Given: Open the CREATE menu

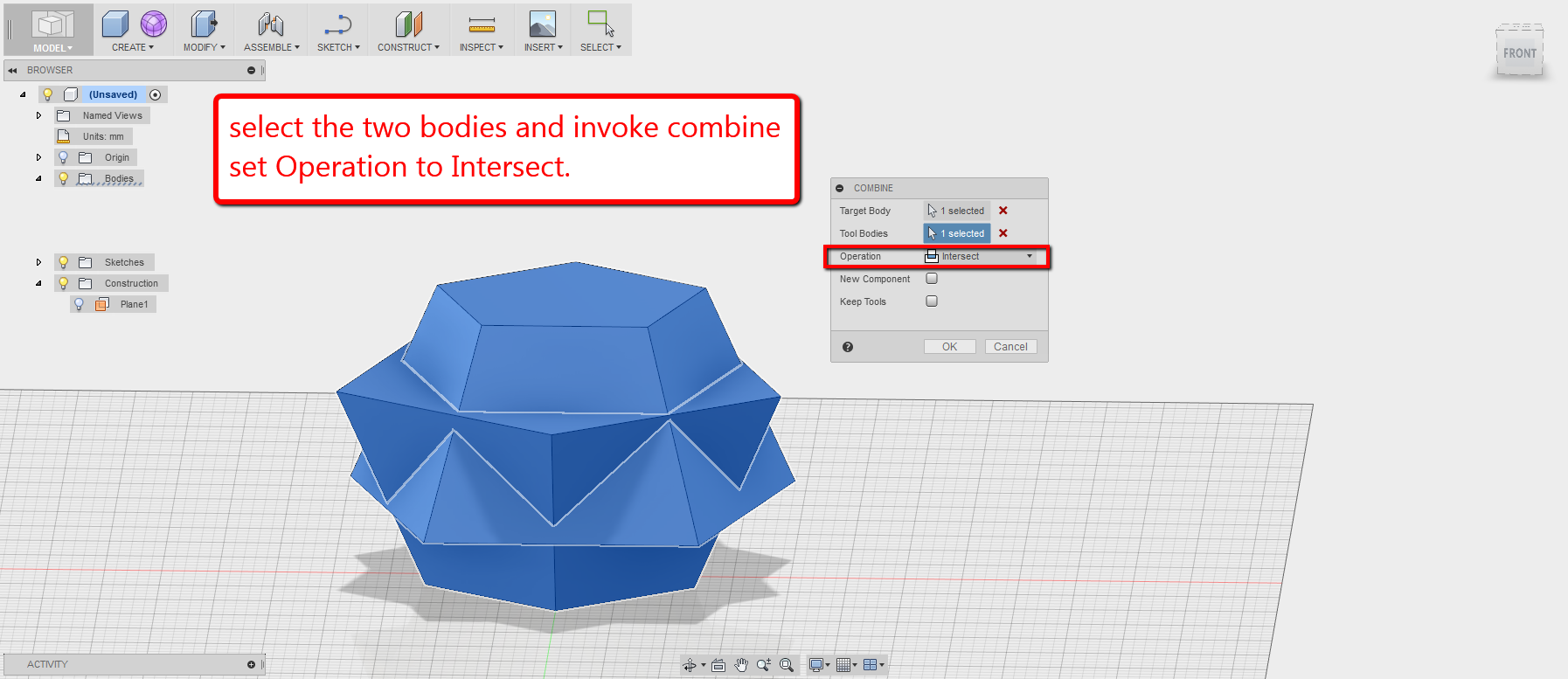Looking at the screenshot, I should [x=133, y=47].
